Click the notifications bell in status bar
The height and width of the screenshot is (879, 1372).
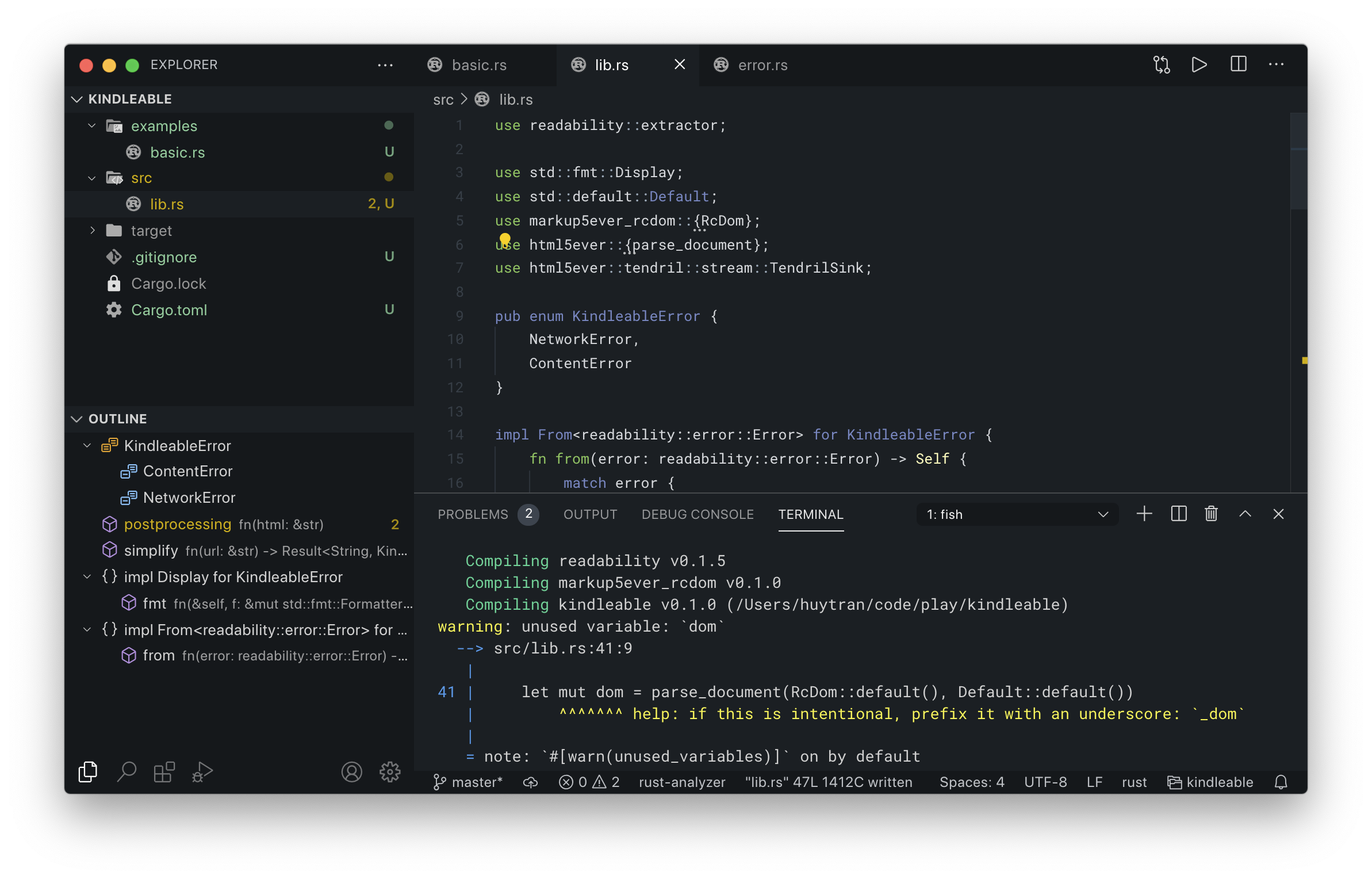pyautogui.click(x=1281, y=782)
